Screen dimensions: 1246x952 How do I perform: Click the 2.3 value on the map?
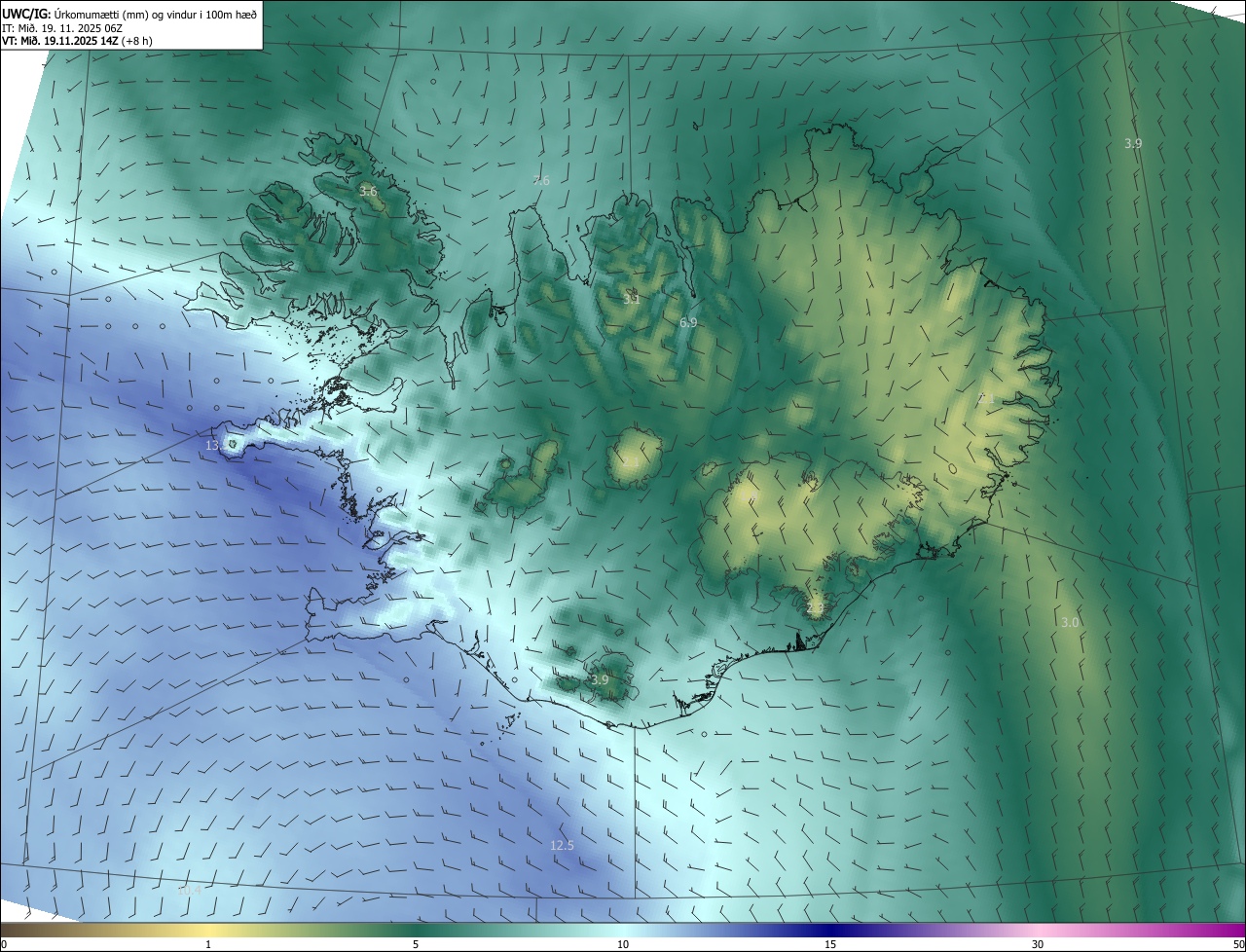click(816, 609)
